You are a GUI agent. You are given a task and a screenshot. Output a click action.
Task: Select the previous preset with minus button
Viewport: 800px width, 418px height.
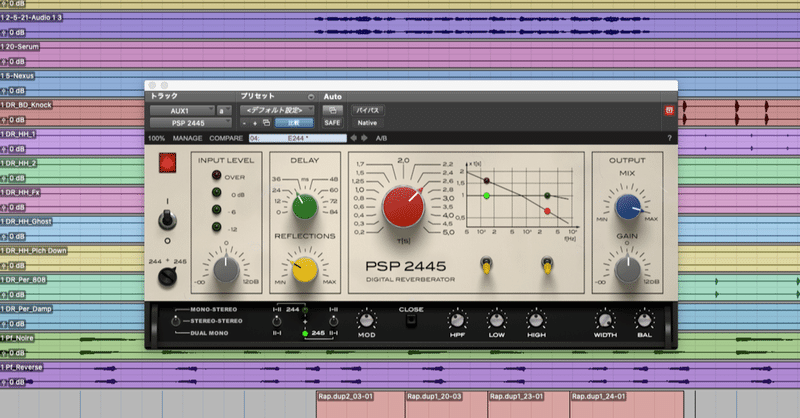point(244,123)
